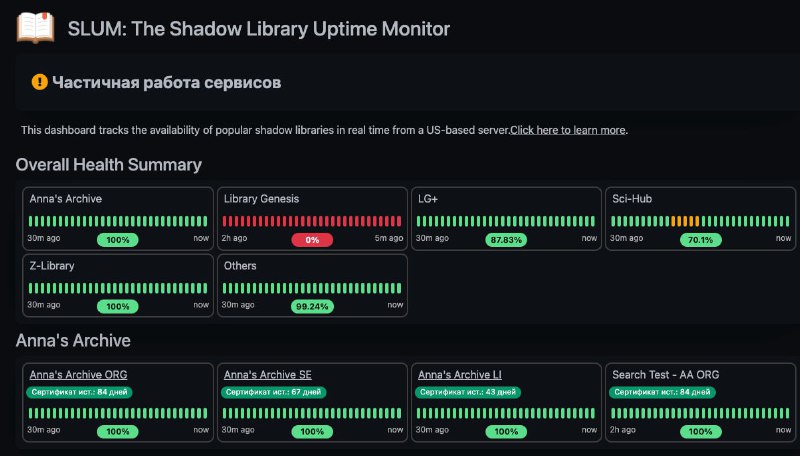Click the Library Genesis card title

[x=261, y=199]
